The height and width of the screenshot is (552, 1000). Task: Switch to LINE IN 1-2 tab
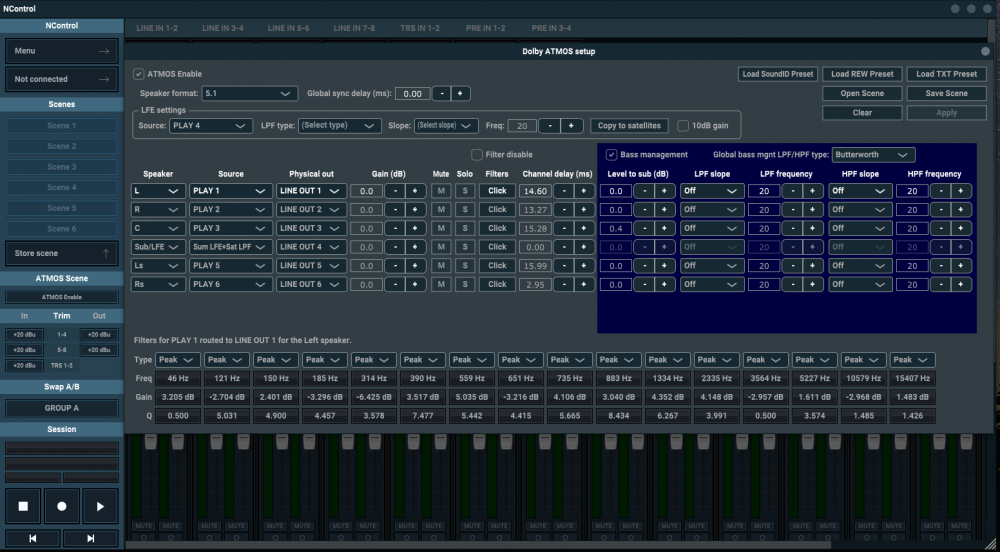pyautogui.click(x=157, y=28)
